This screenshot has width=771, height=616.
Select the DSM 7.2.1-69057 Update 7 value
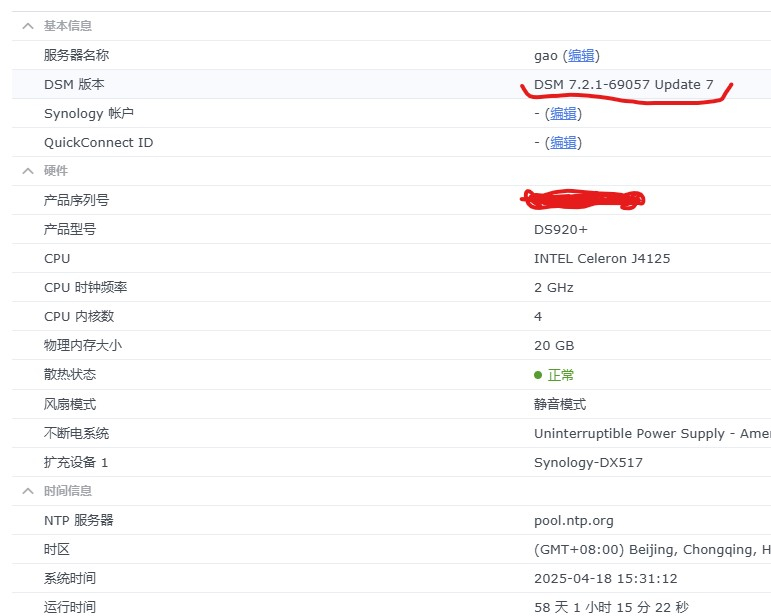coord(623,85)
